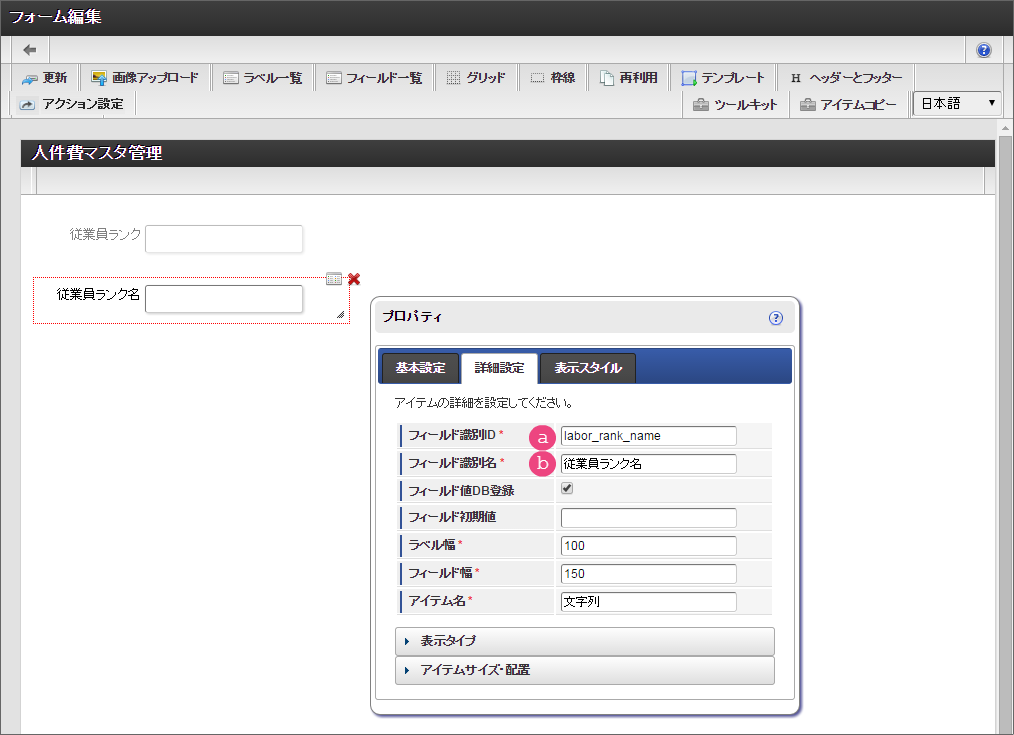
Task: Open the フィールド一覧 field list
Action: click(x=374, y=78)
